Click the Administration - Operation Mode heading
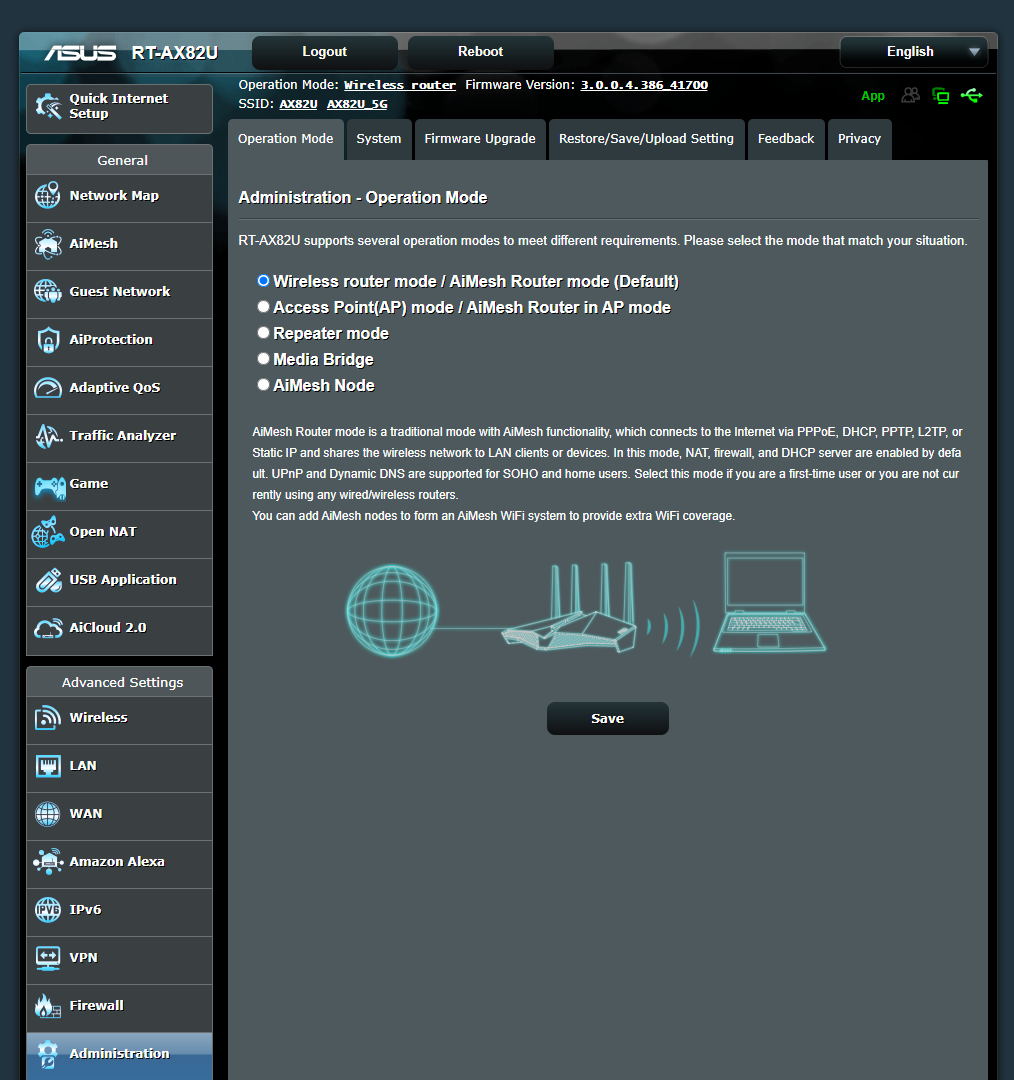This screenshot has height=1080, width=1014. (362, 198)
